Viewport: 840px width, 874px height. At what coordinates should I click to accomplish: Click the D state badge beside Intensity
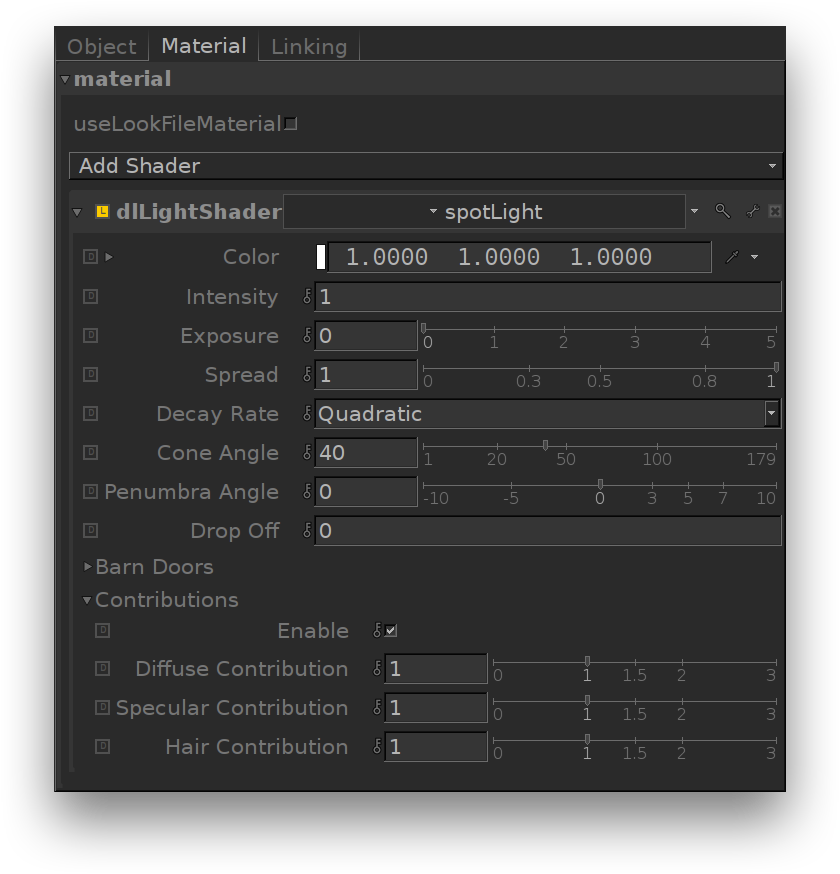point(91,297)
